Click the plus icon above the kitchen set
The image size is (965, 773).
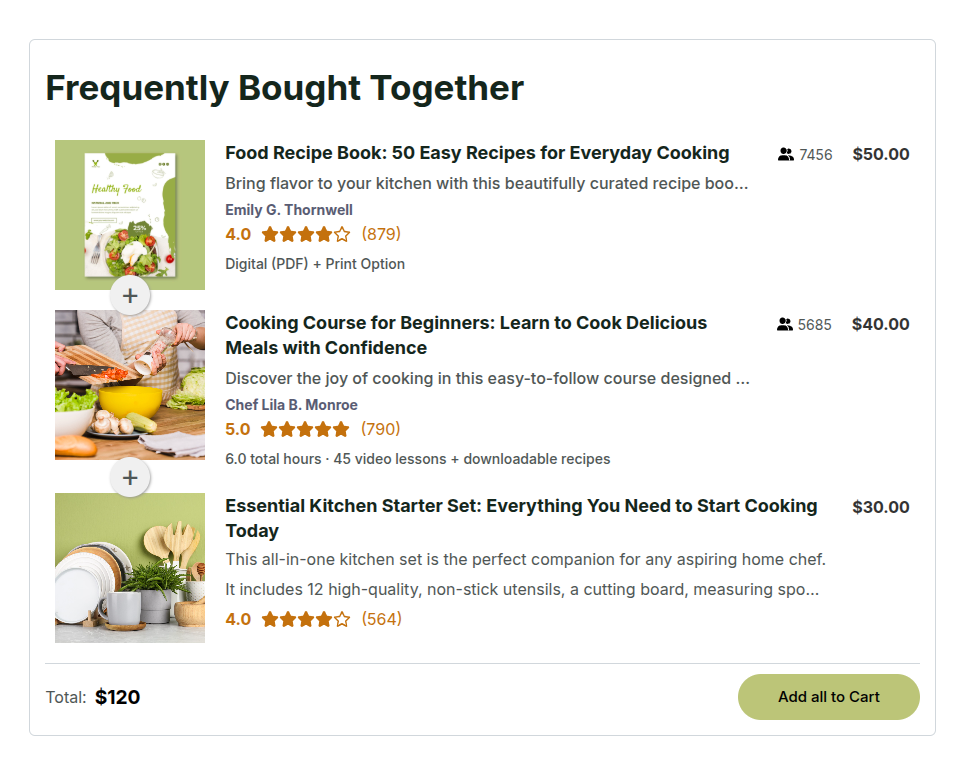pos(130,478)
